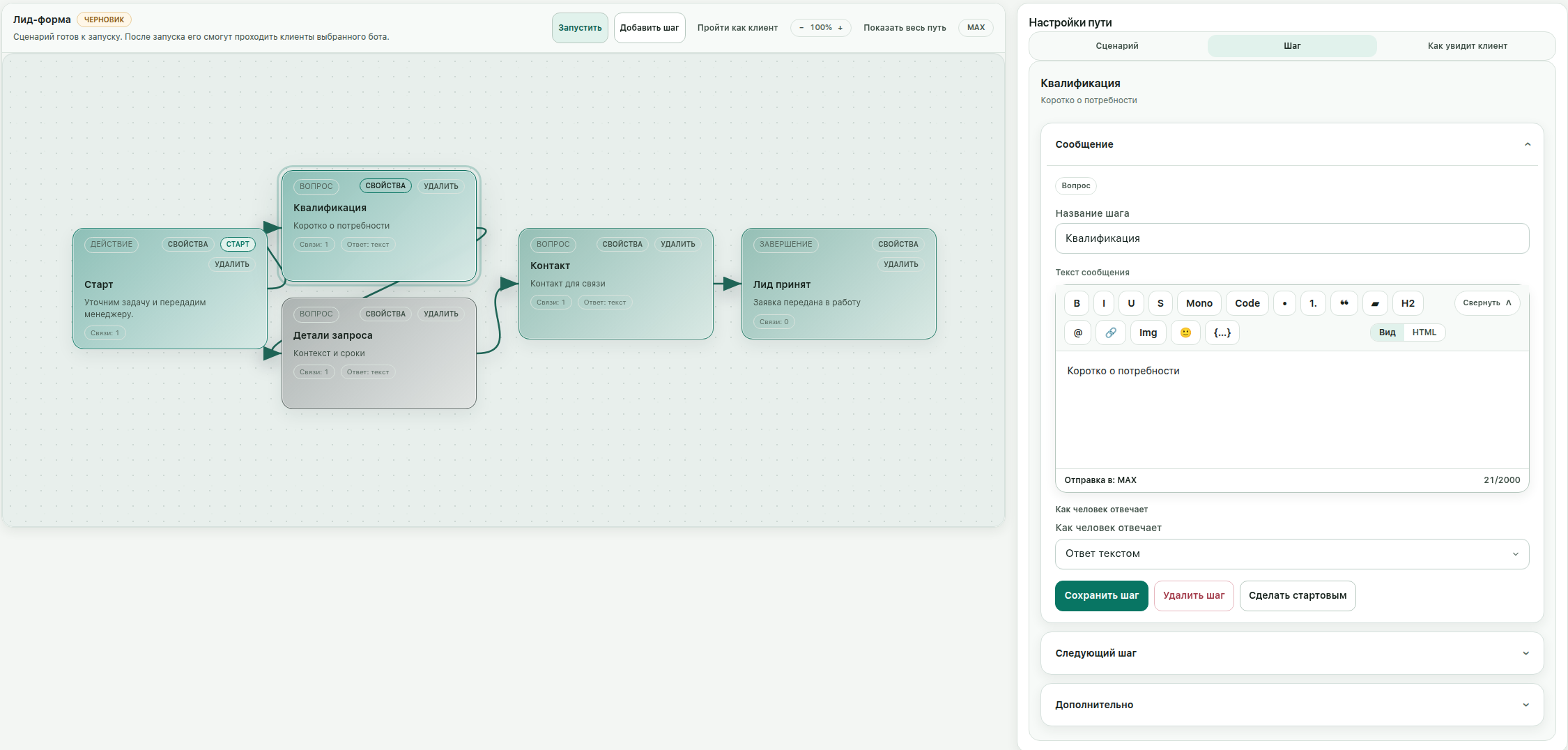Viewport: 1568px width, 750px height.
Task: Click into the message text editor area
Action: (x=1292, y=410)
